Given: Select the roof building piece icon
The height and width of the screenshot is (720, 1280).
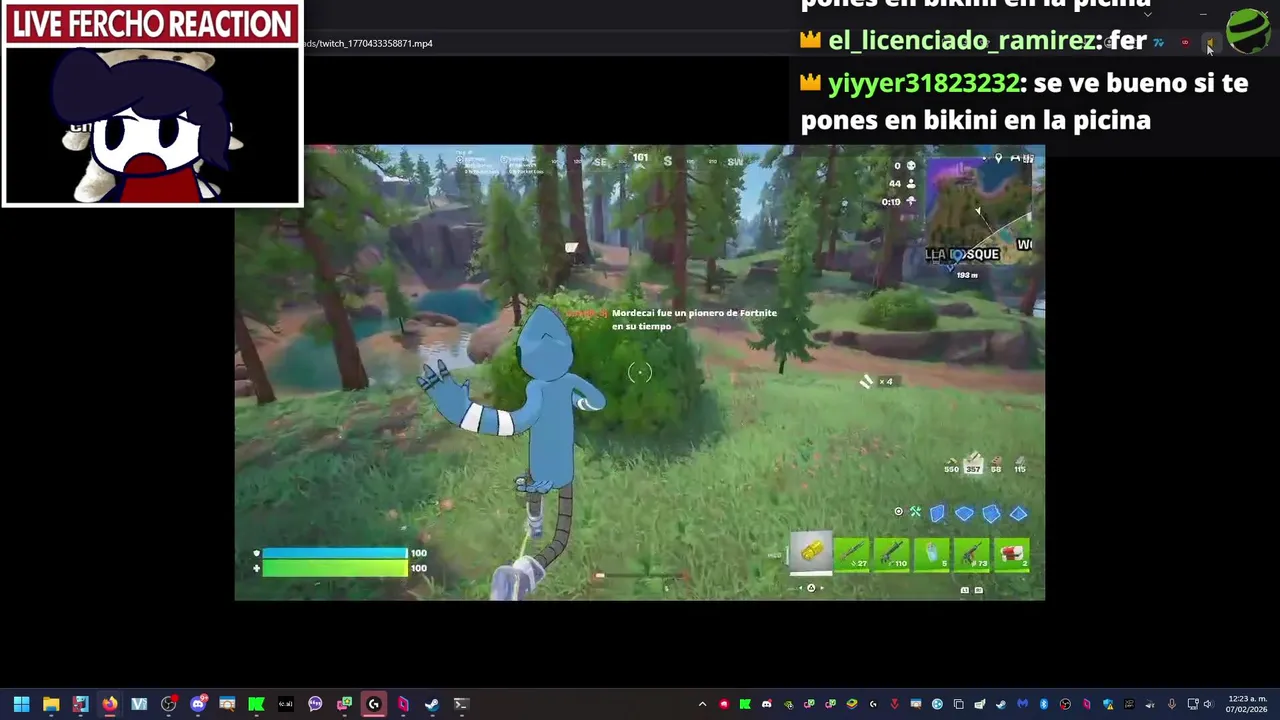Looking at the screenshot, I should click(x=1018, y=513).
